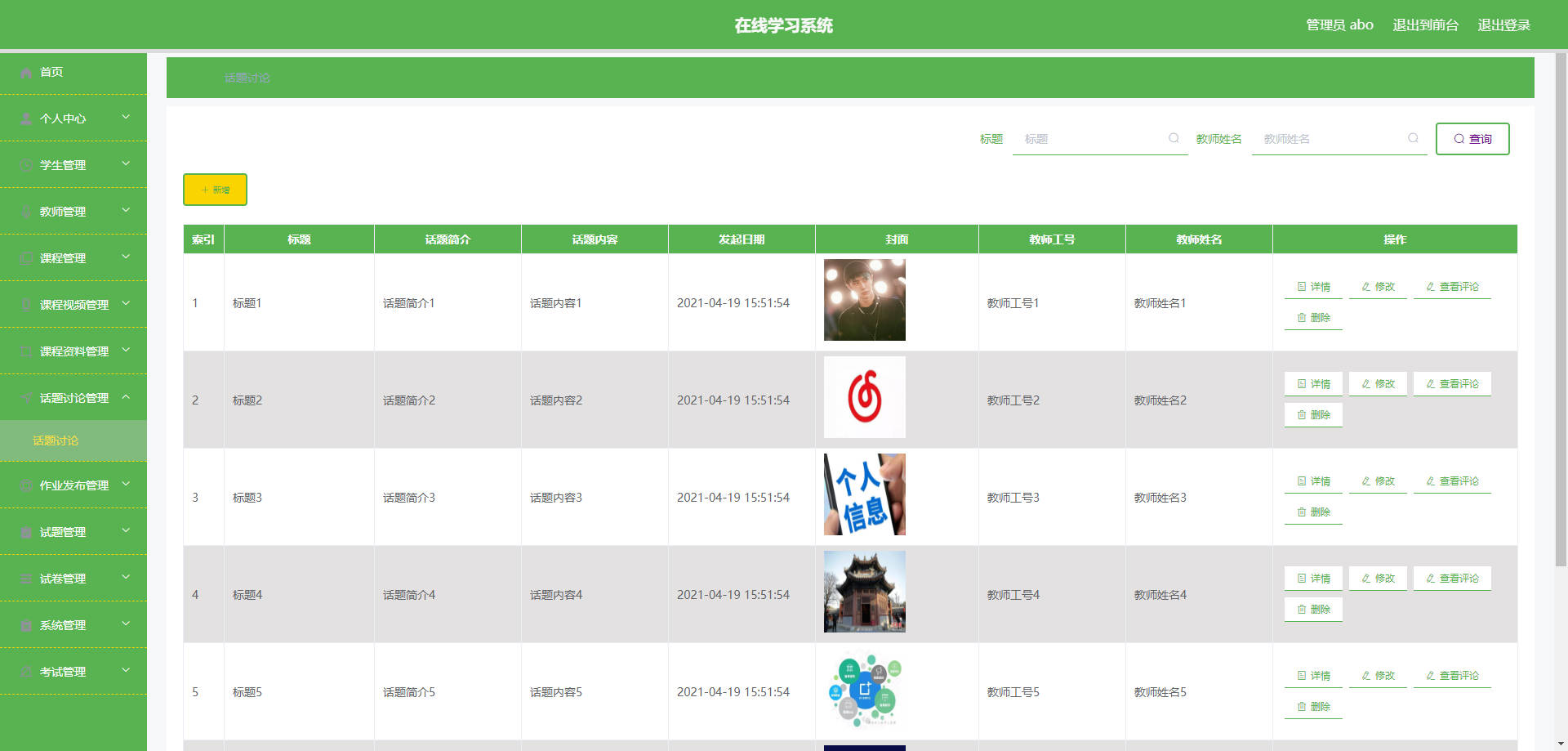This screenshot has width=1568, height=751.
Task: Click 修改 for row 标题2
Action: tap(1378, 384)
